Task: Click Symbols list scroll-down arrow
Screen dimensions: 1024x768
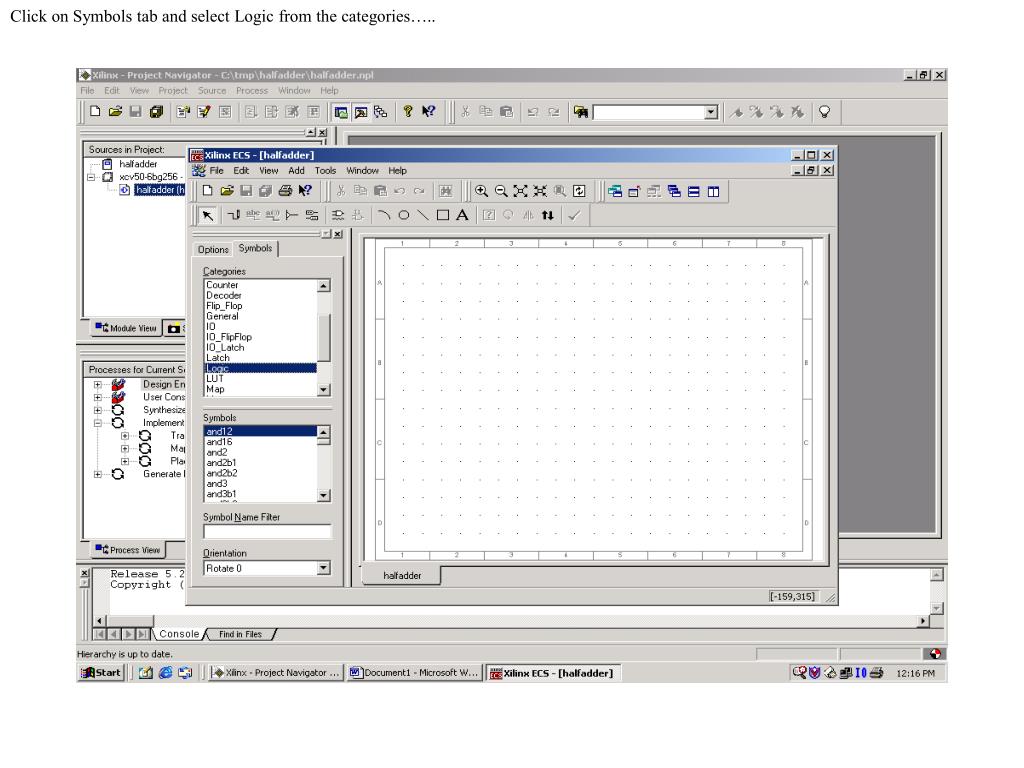Action: [324, 496]
